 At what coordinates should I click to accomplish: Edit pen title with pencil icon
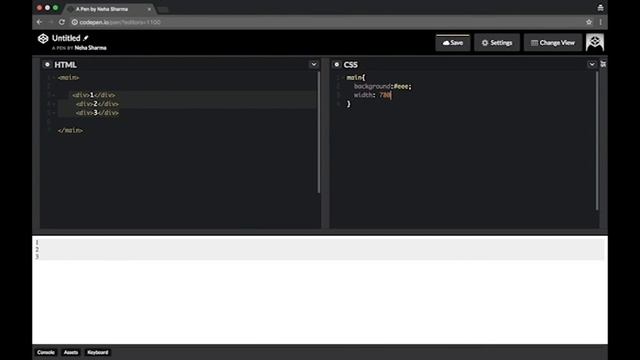tap(86, 38)
